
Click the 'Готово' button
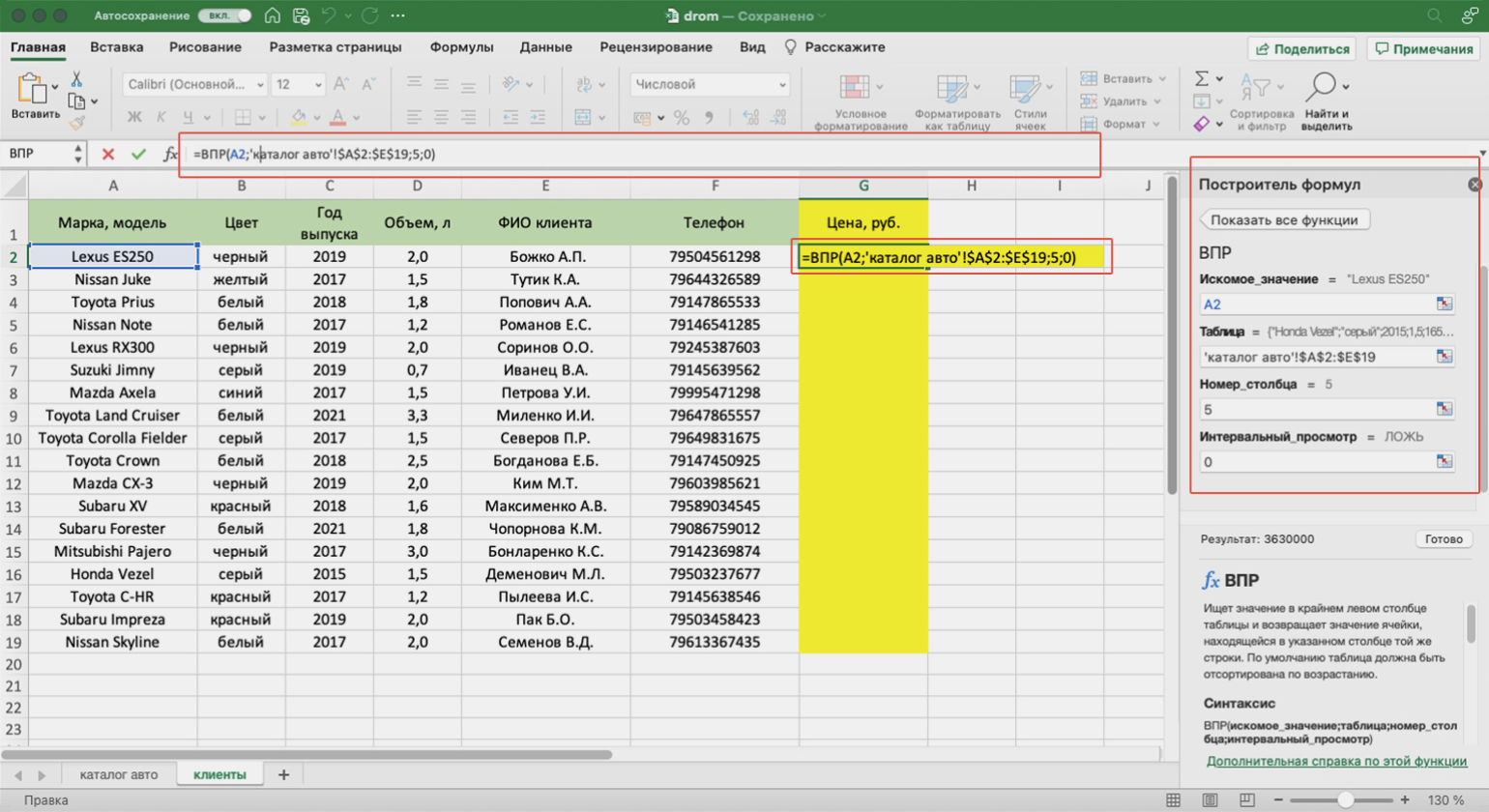(1443, 539)
